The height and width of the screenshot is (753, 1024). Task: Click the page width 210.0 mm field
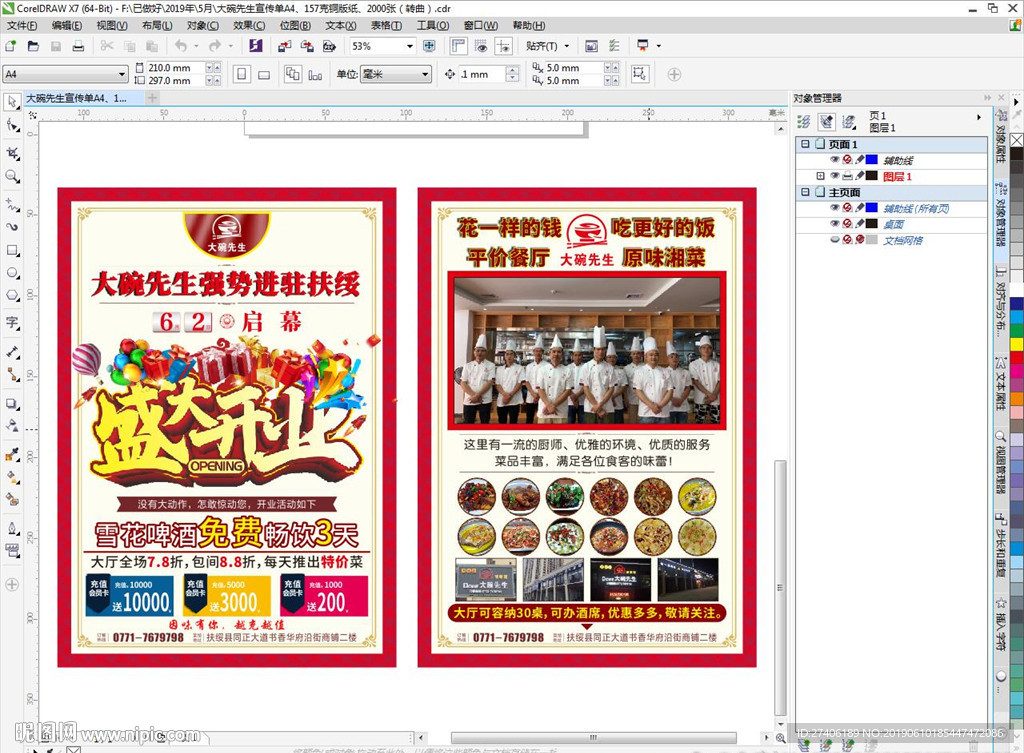pyautogui.click(x=175, y=67)
